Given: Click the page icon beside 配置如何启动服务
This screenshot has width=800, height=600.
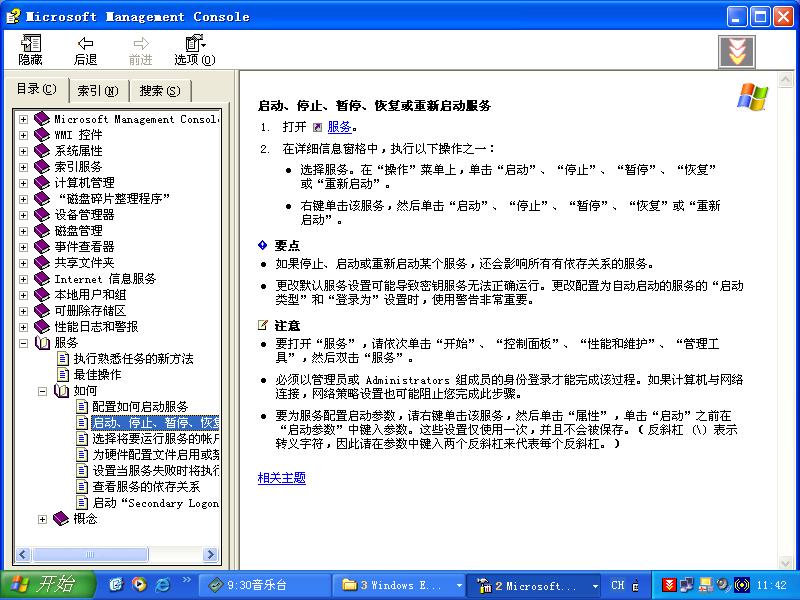Looking at the screenshot, I should tap(82, 407).
